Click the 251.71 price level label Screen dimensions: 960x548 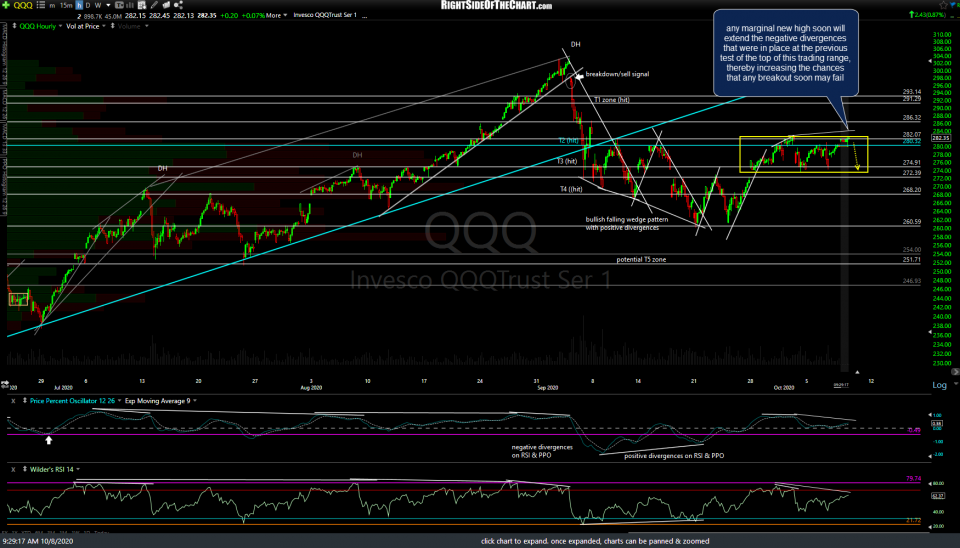(x=912, y=260)
